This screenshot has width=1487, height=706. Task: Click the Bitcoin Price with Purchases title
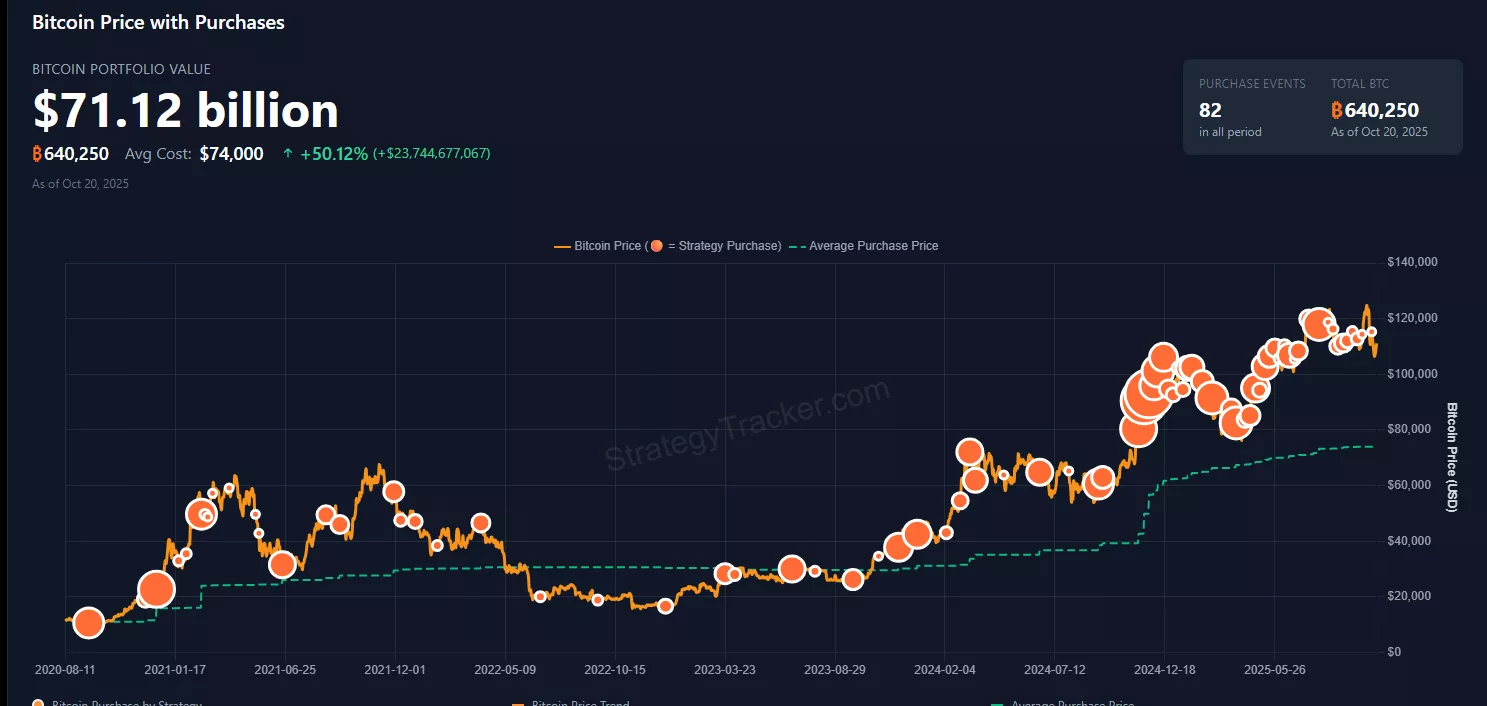point(158,21)
